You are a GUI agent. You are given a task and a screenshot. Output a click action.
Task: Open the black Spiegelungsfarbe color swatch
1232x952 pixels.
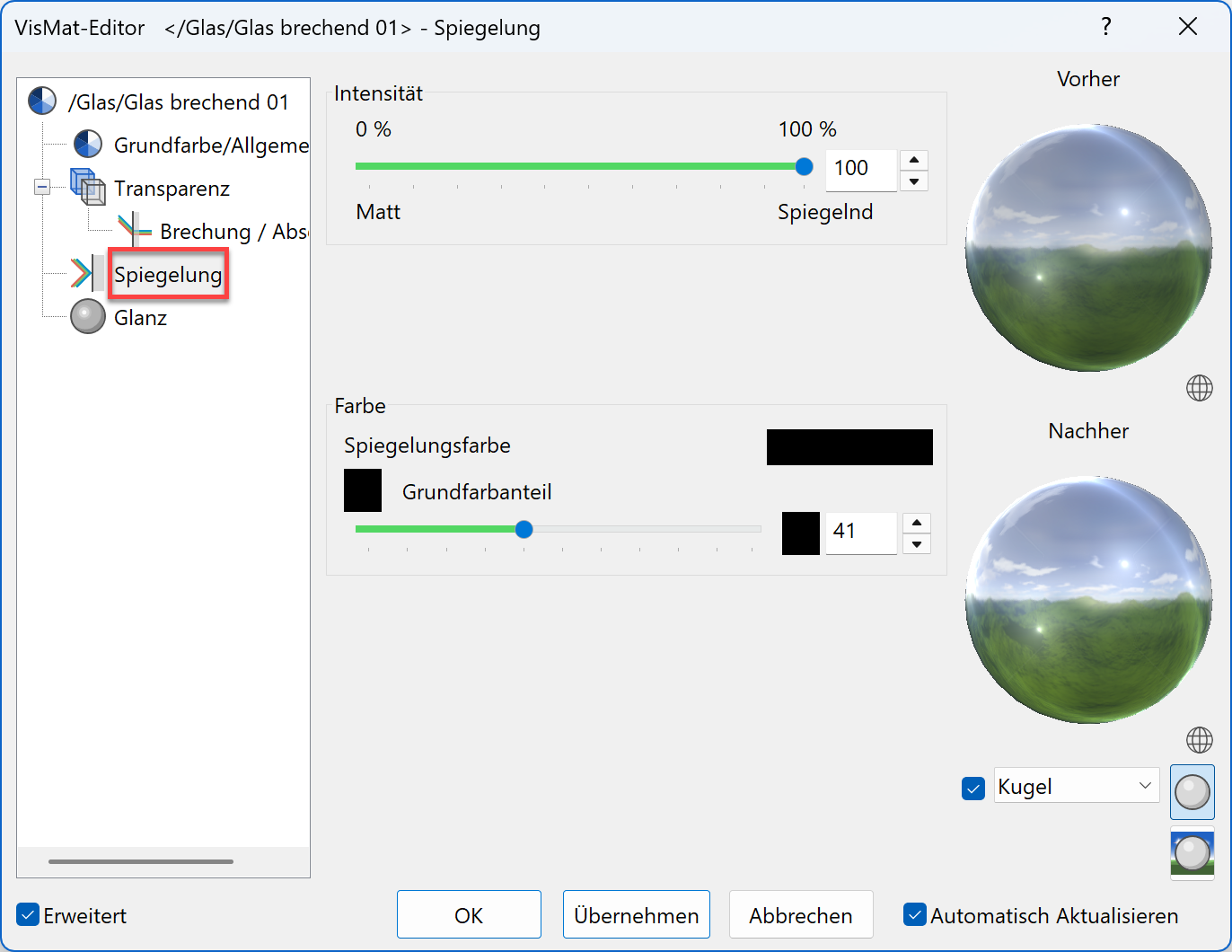click(849, 446)
